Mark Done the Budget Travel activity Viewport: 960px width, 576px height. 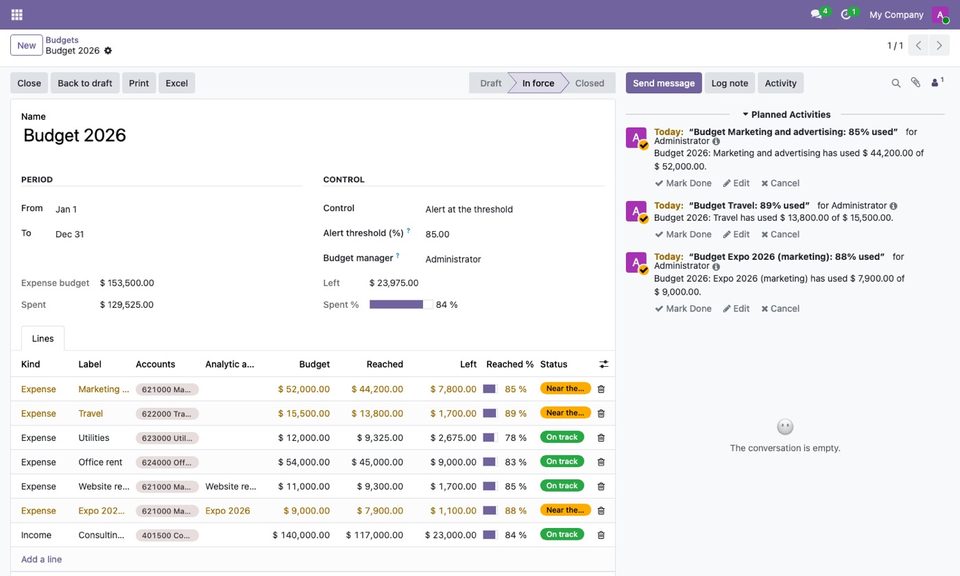coord(683,234)
